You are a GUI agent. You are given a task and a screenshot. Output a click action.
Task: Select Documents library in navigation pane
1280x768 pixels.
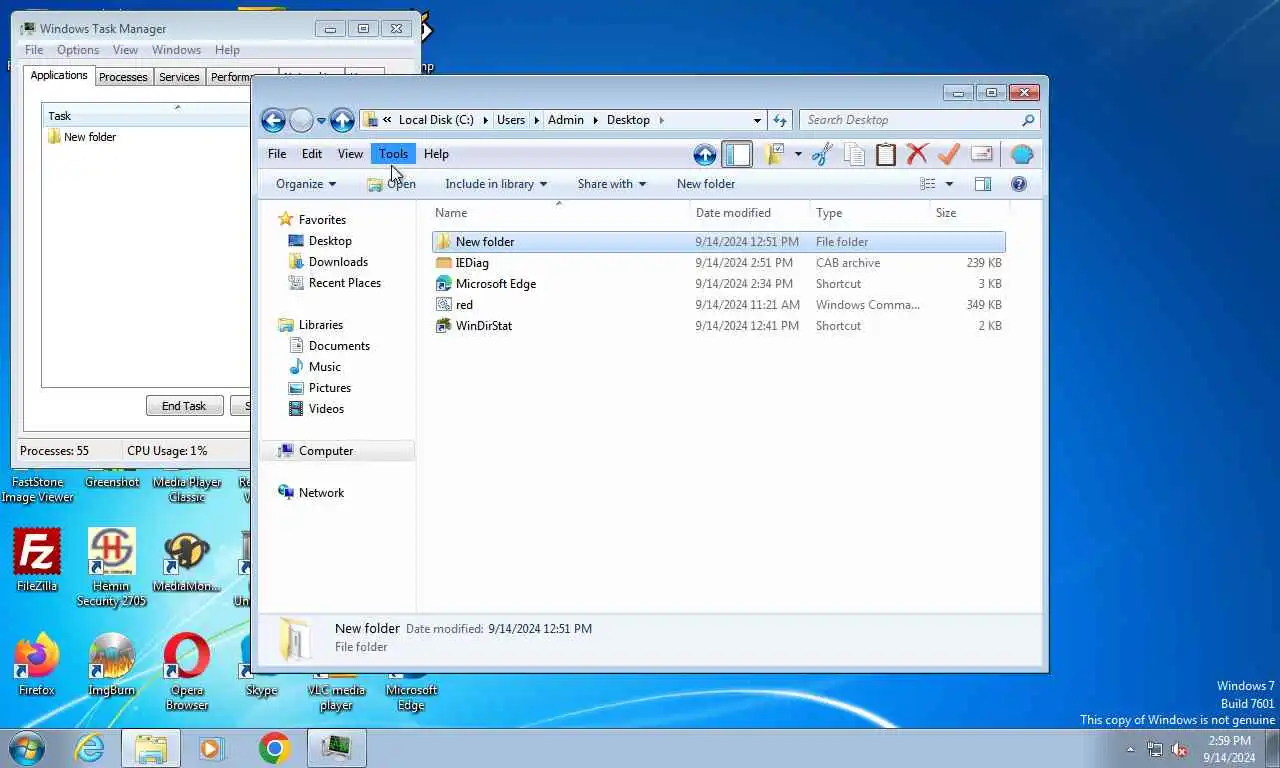[x=339, y=346]
